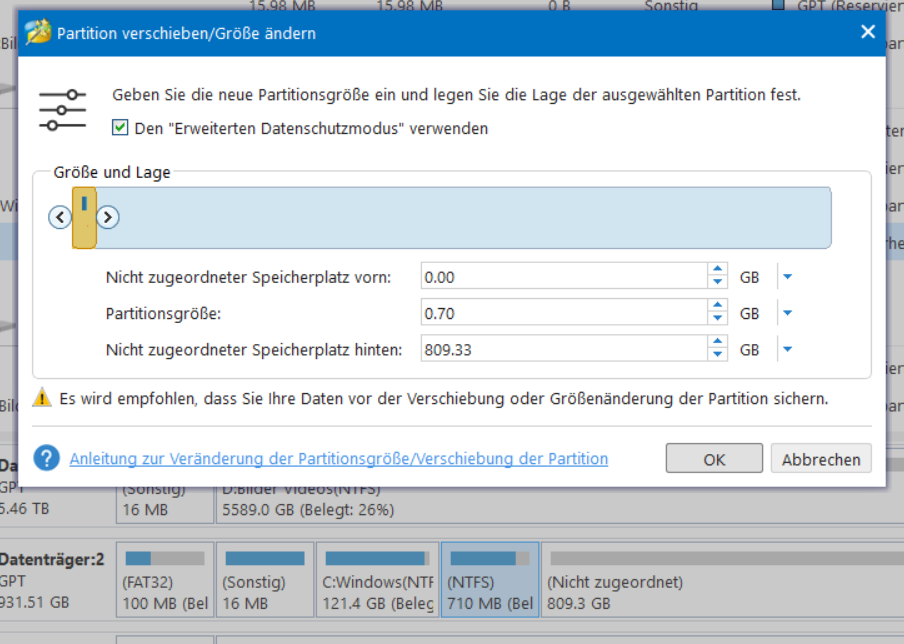
Task: Click the Abbrechen button
Action: coord(821,458)
